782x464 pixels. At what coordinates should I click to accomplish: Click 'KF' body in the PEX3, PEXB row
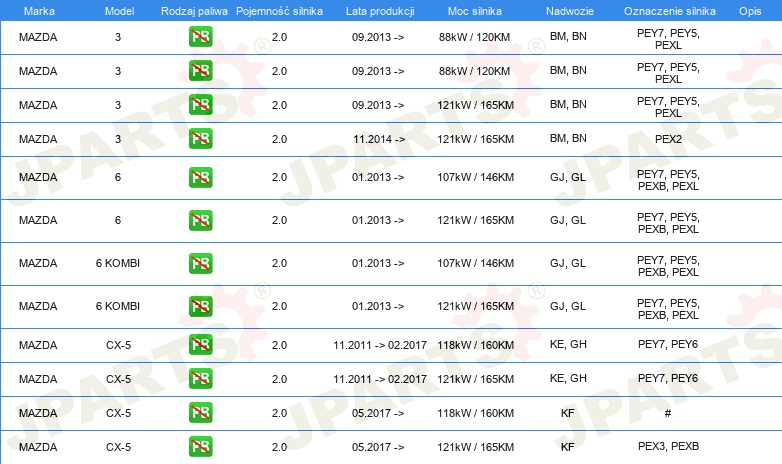click(568, 447)
